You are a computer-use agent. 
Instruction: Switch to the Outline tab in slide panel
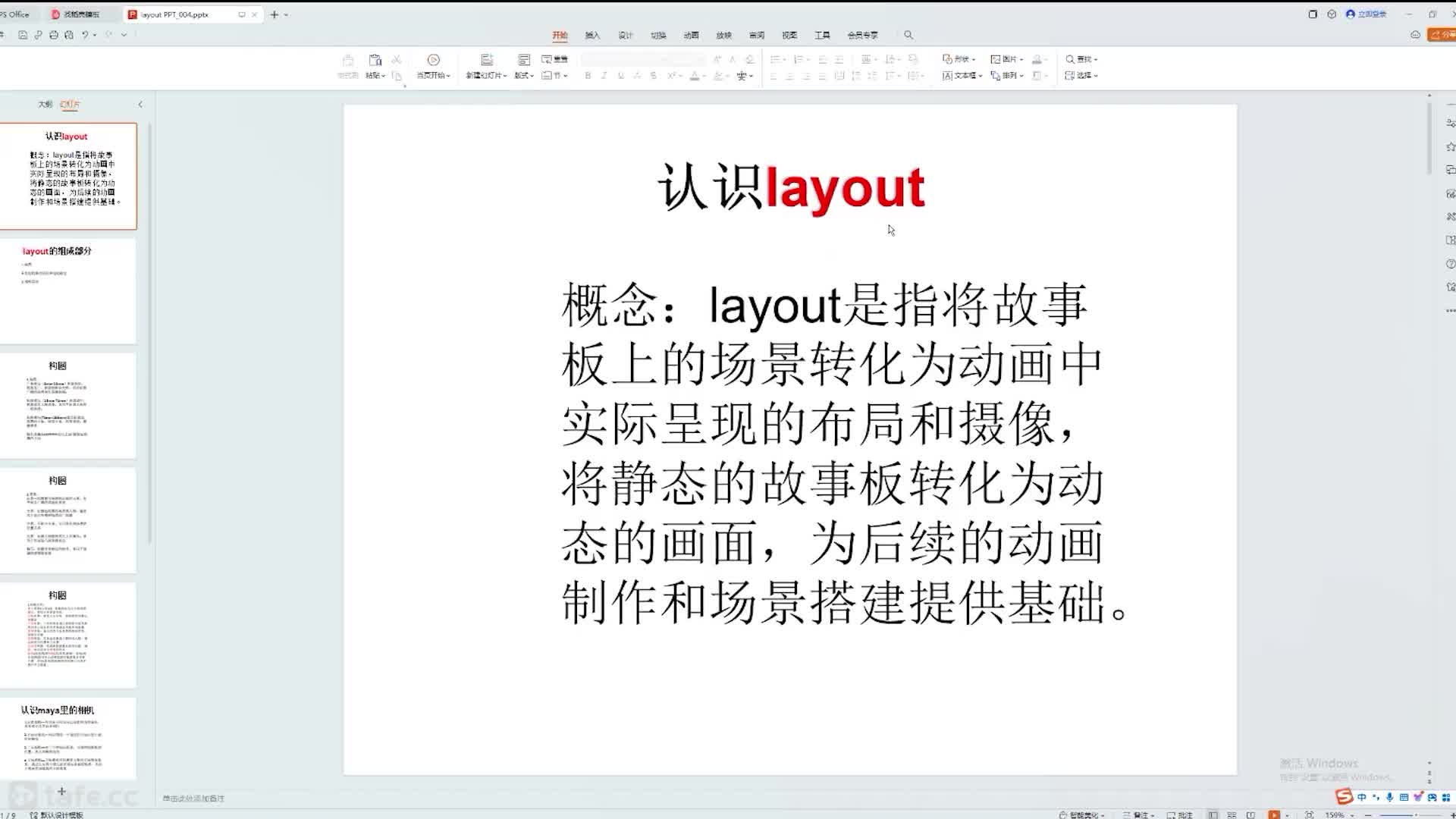click(45, 104)
